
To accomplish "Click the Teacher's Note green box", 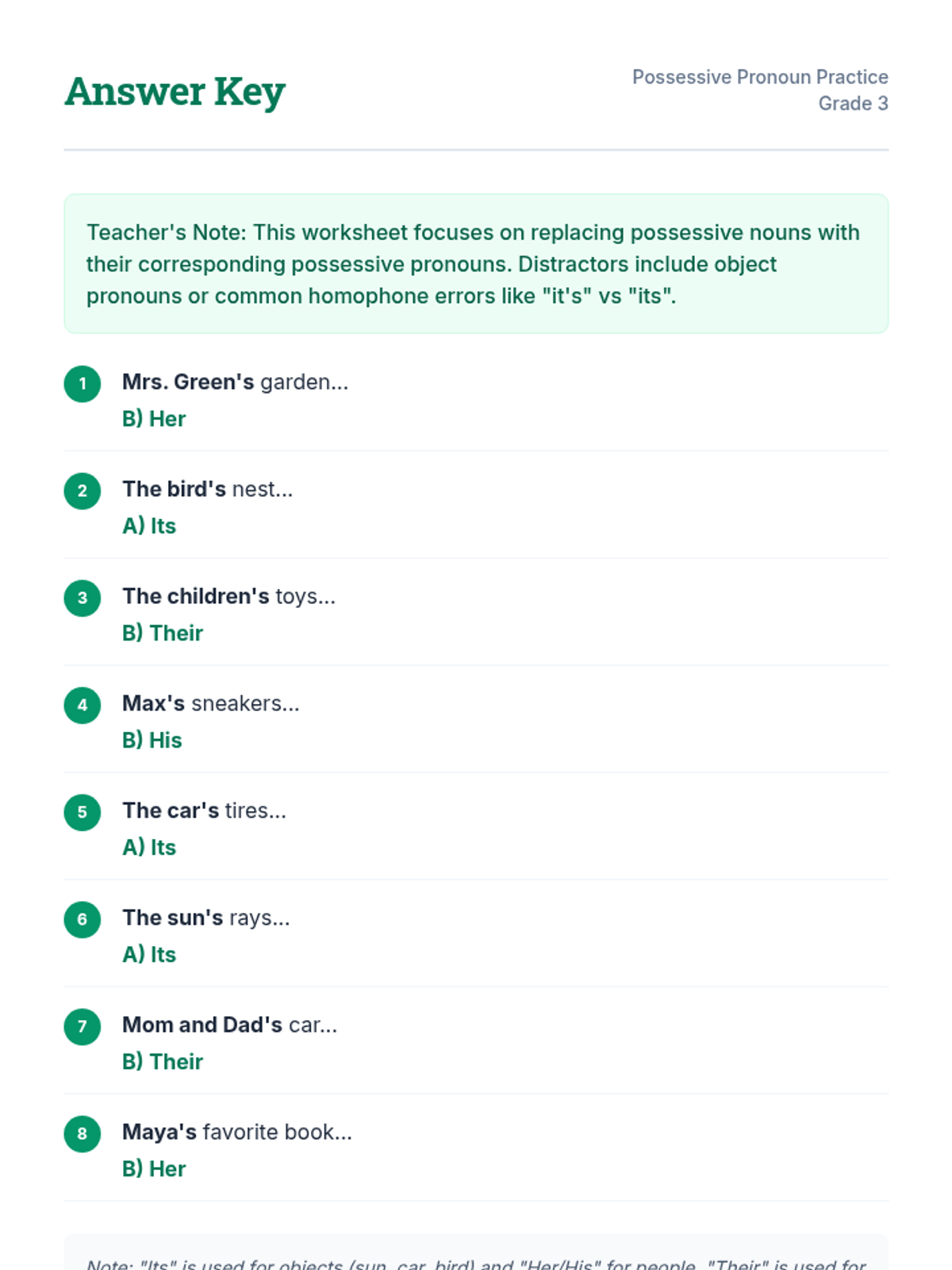I will coord(476,264).
